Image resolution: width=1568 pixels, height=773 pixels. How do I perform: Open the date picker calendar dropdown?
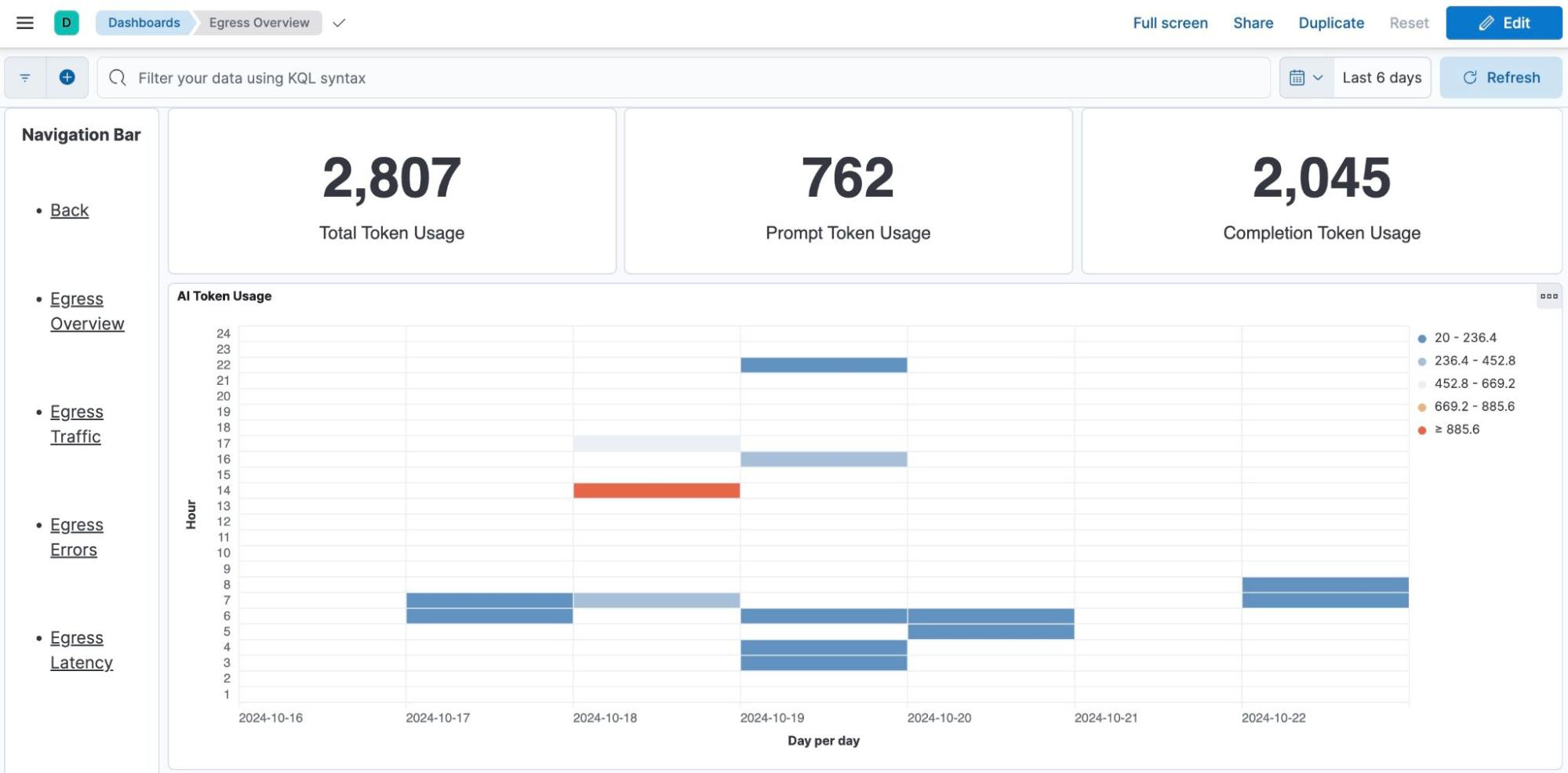coord(1307,77)
